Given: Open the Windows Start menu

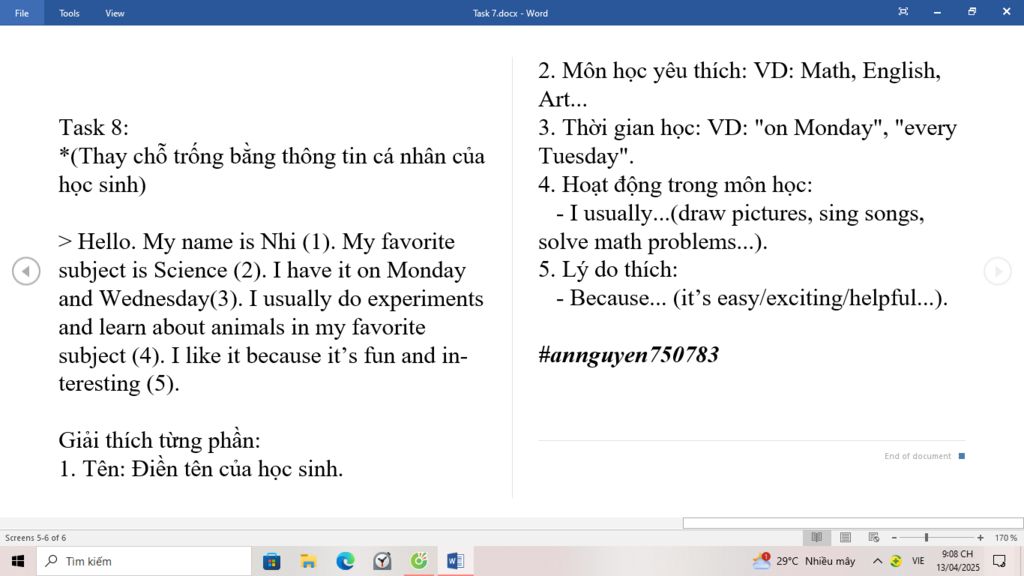Looking at the screenshot, I should pos(18,561).
